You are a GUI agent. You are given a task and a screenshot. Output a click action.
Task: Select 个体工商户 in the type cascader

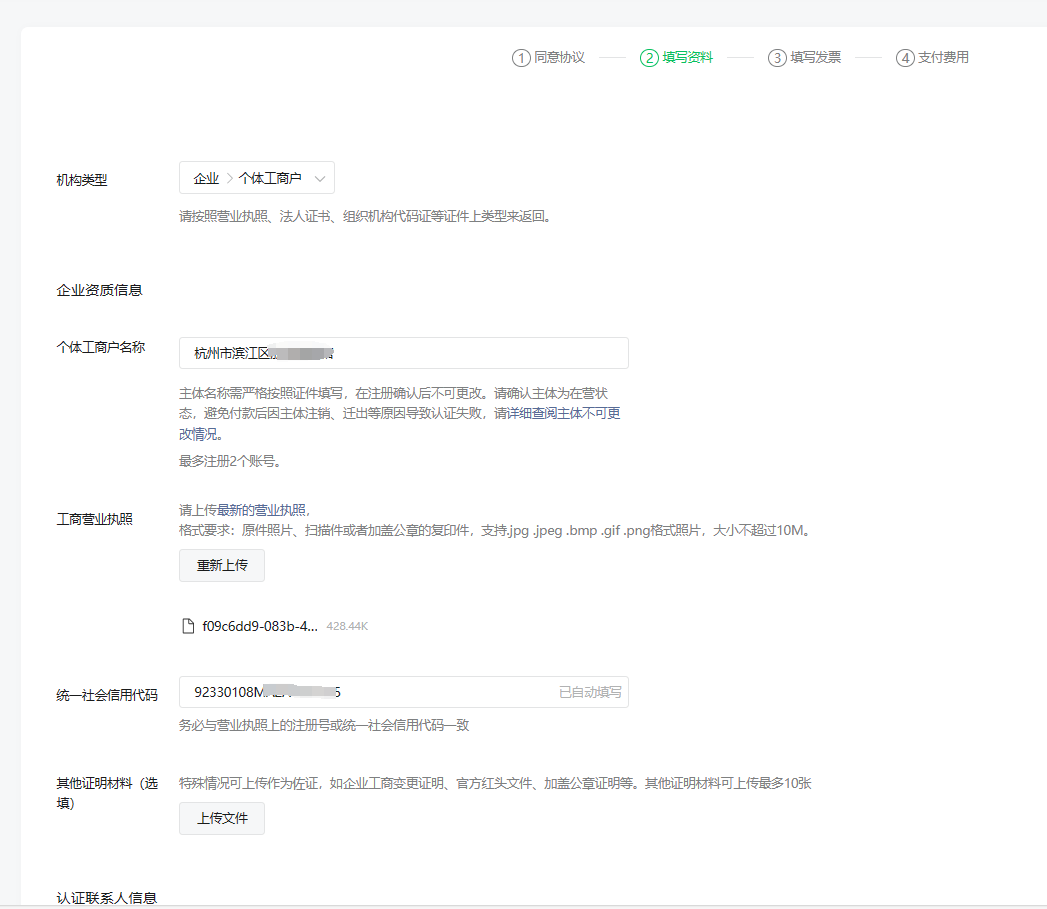coord(270,179)
